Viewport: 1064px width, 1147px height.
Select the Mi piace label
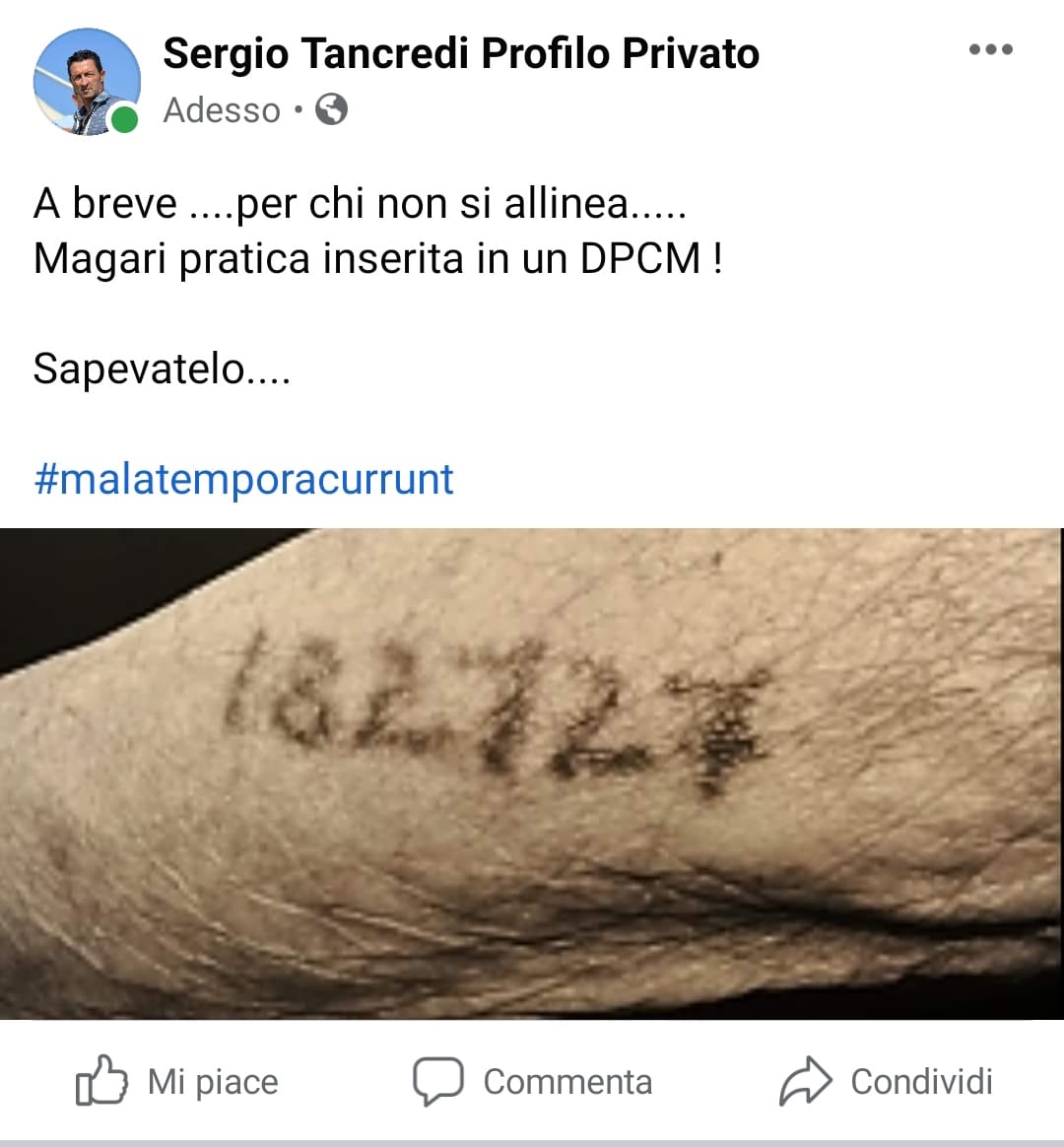point(213,1082)
